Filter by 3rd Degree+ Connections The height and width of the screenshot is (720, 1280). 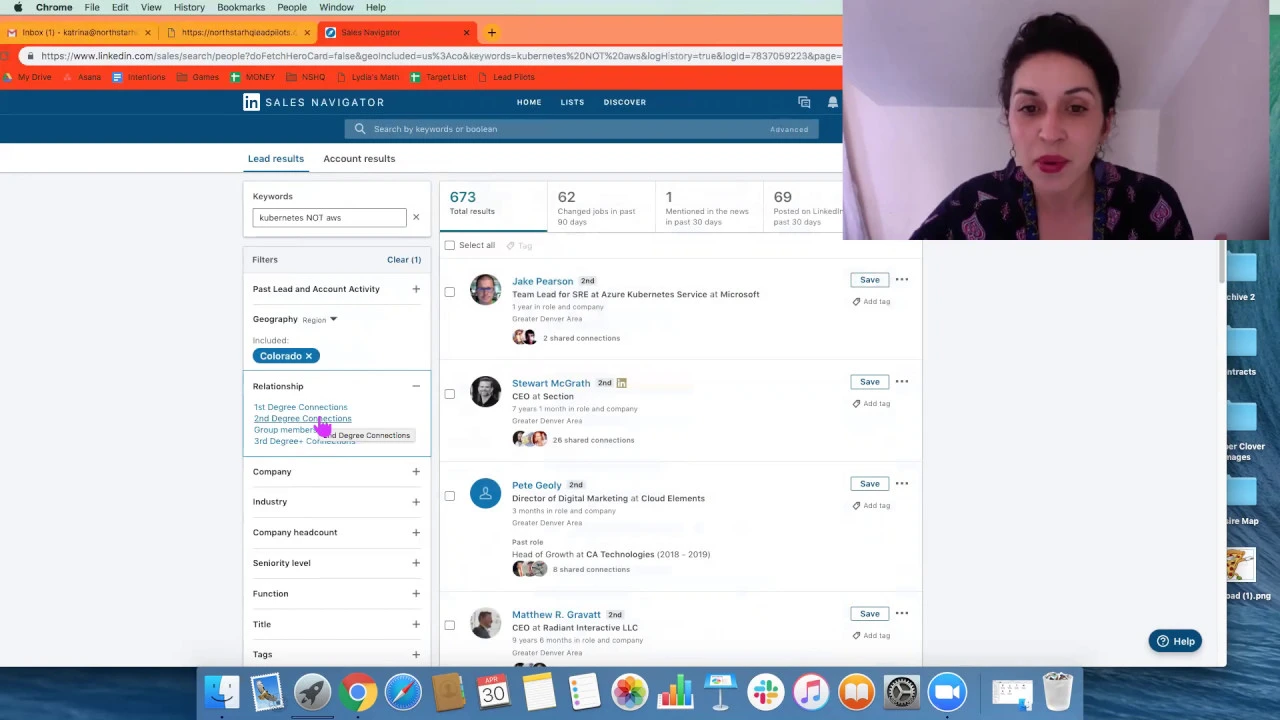click(304, 441)
